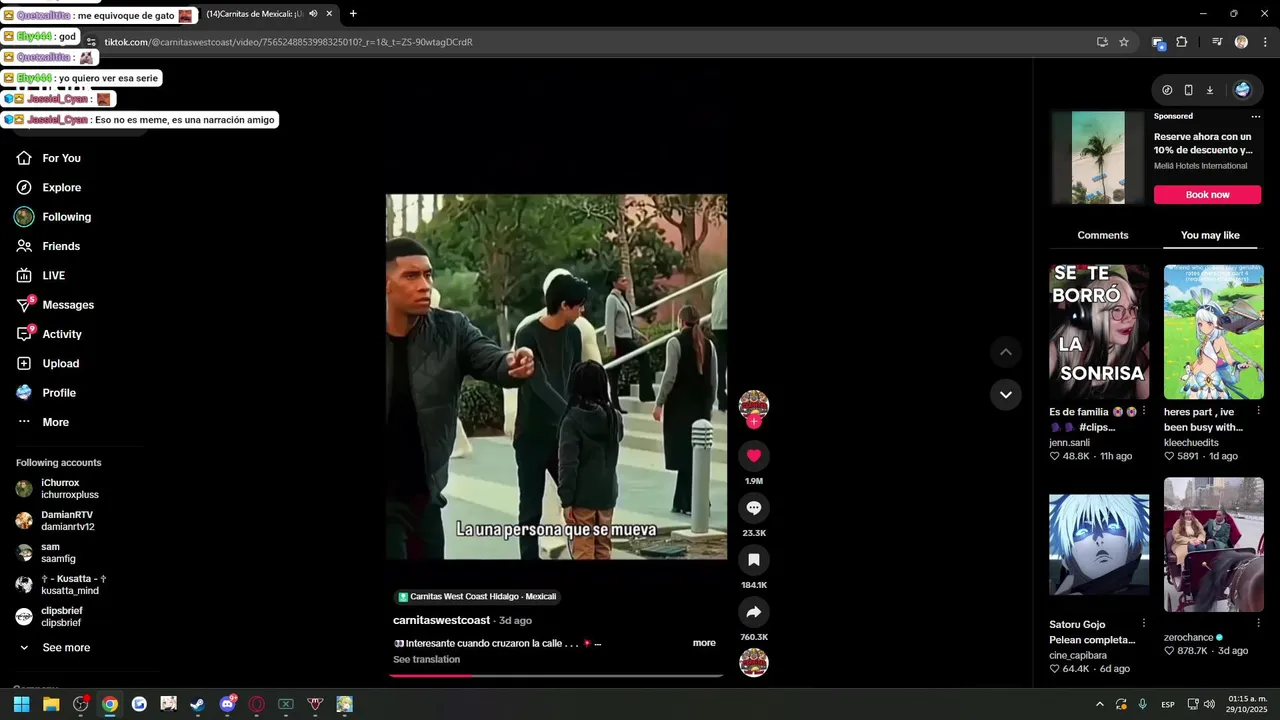Like the video with heart icon
The width and height of the screenshot is (1280, 720).
click(754, 456)
